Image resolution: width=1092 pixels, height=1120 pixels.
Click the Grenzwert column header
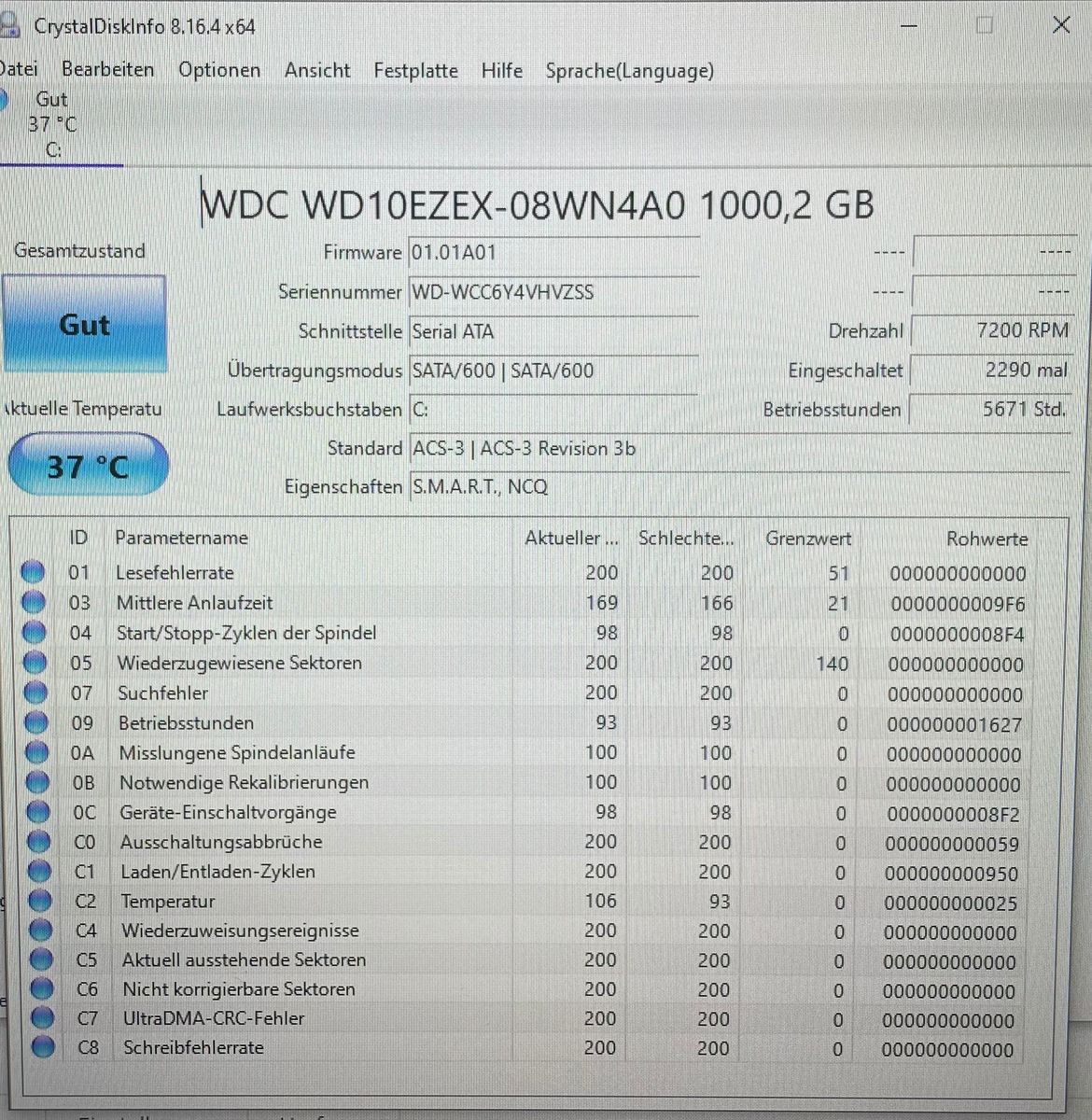click(x=808, y=539)
